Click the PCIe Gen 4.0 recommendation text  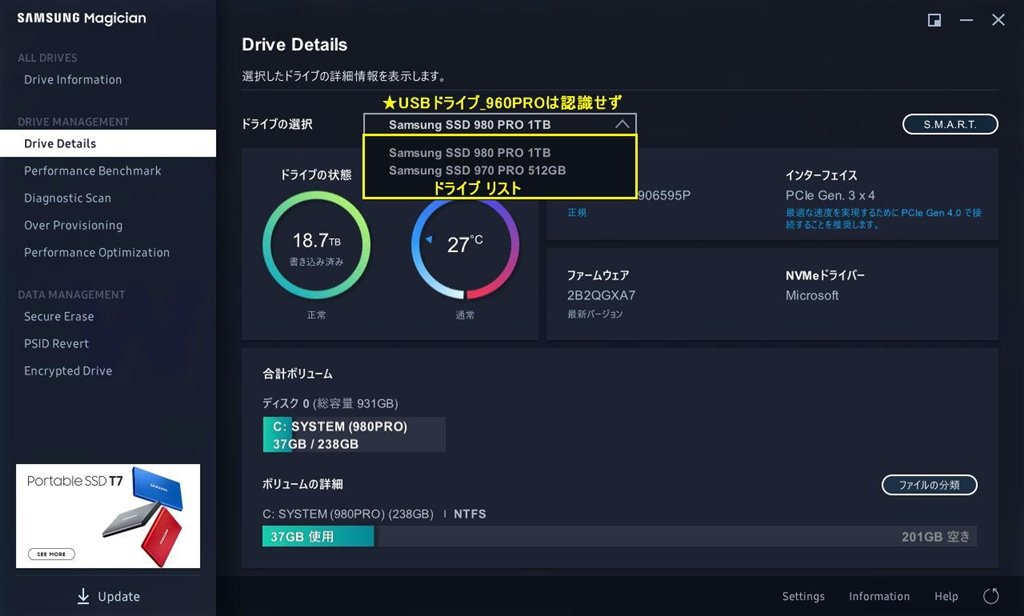tap(883, 219)
